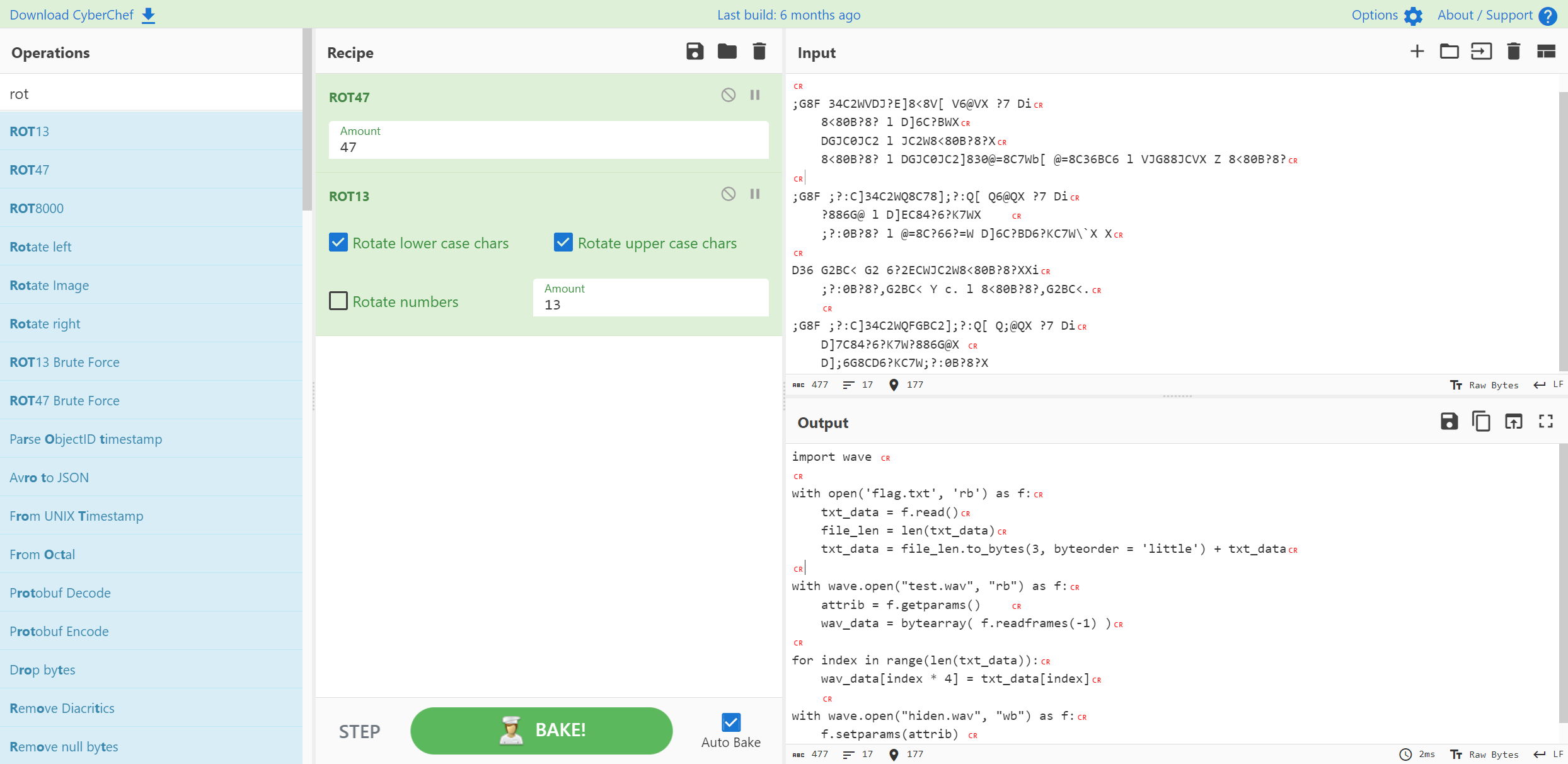Disable the ROT47 operation

(x=728, y=95)
